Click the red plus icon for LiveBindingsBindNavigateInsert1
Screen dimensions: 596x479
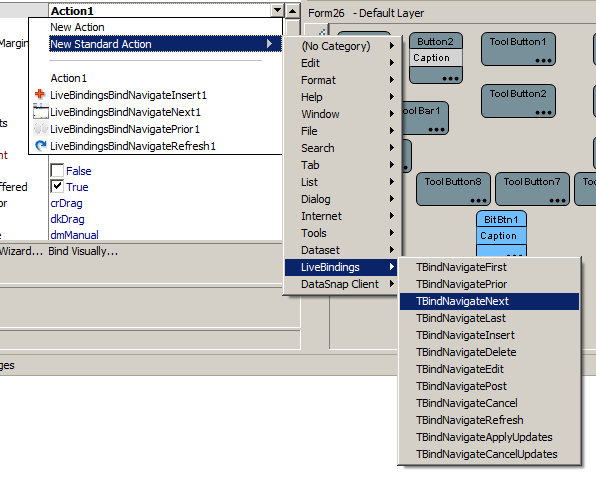[x=40, y=94]
